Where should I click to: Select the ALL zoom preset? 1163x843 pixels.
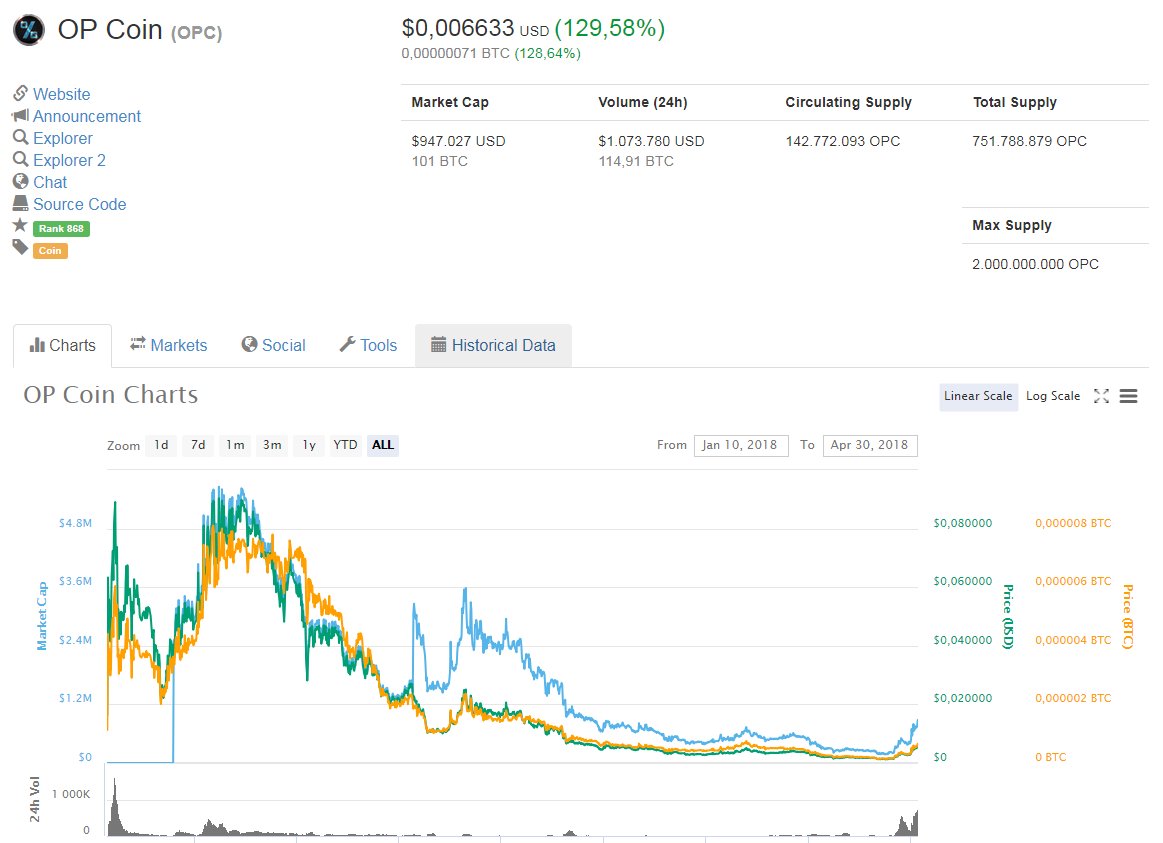click(x=382, y=445)
